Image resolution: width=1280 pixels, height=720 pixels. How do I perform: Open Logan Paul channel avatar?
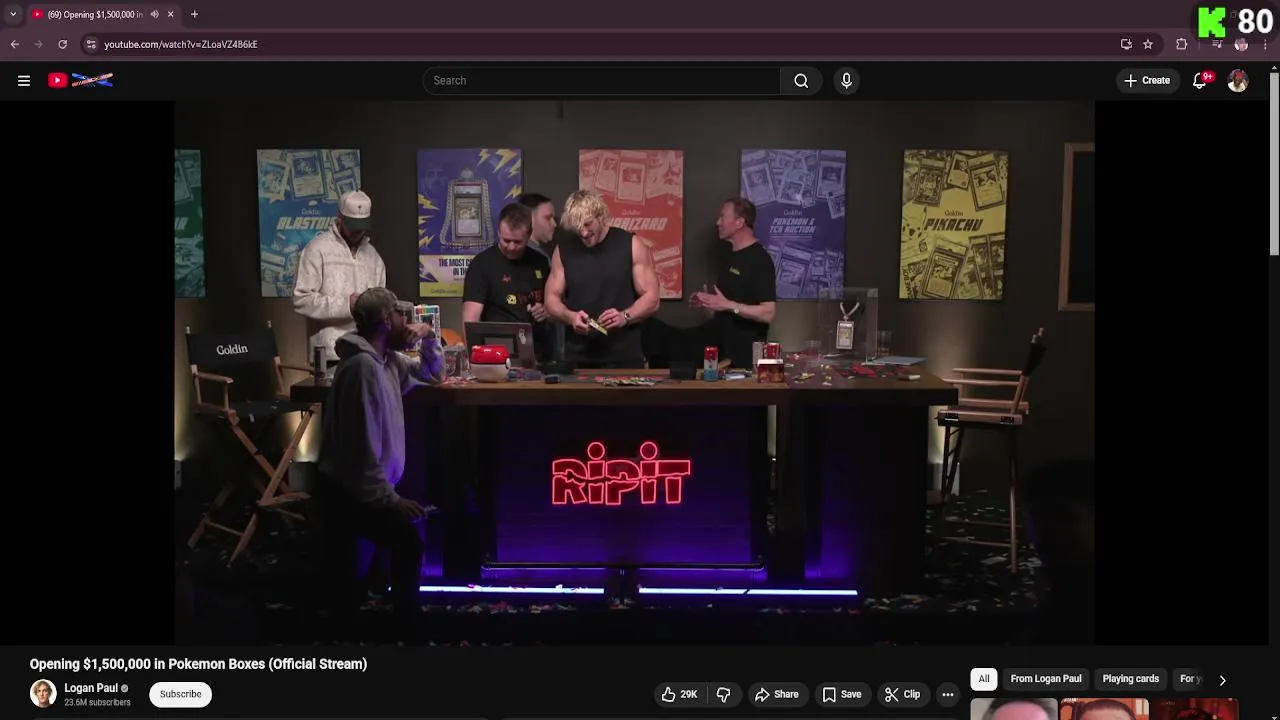43,693
